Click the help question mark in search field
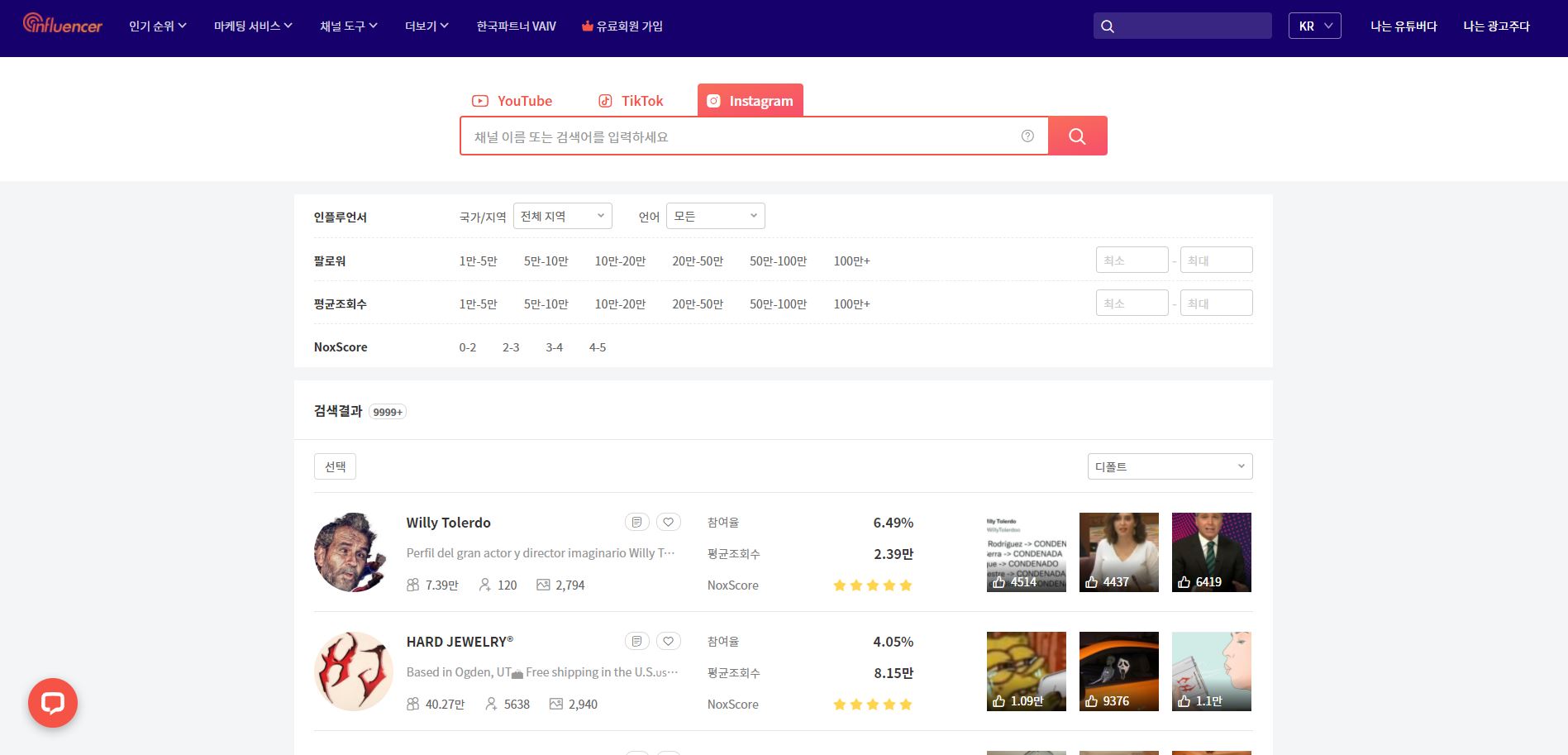The height and width of the screenshot is (755, 1568). click(x=1027, y=136)
